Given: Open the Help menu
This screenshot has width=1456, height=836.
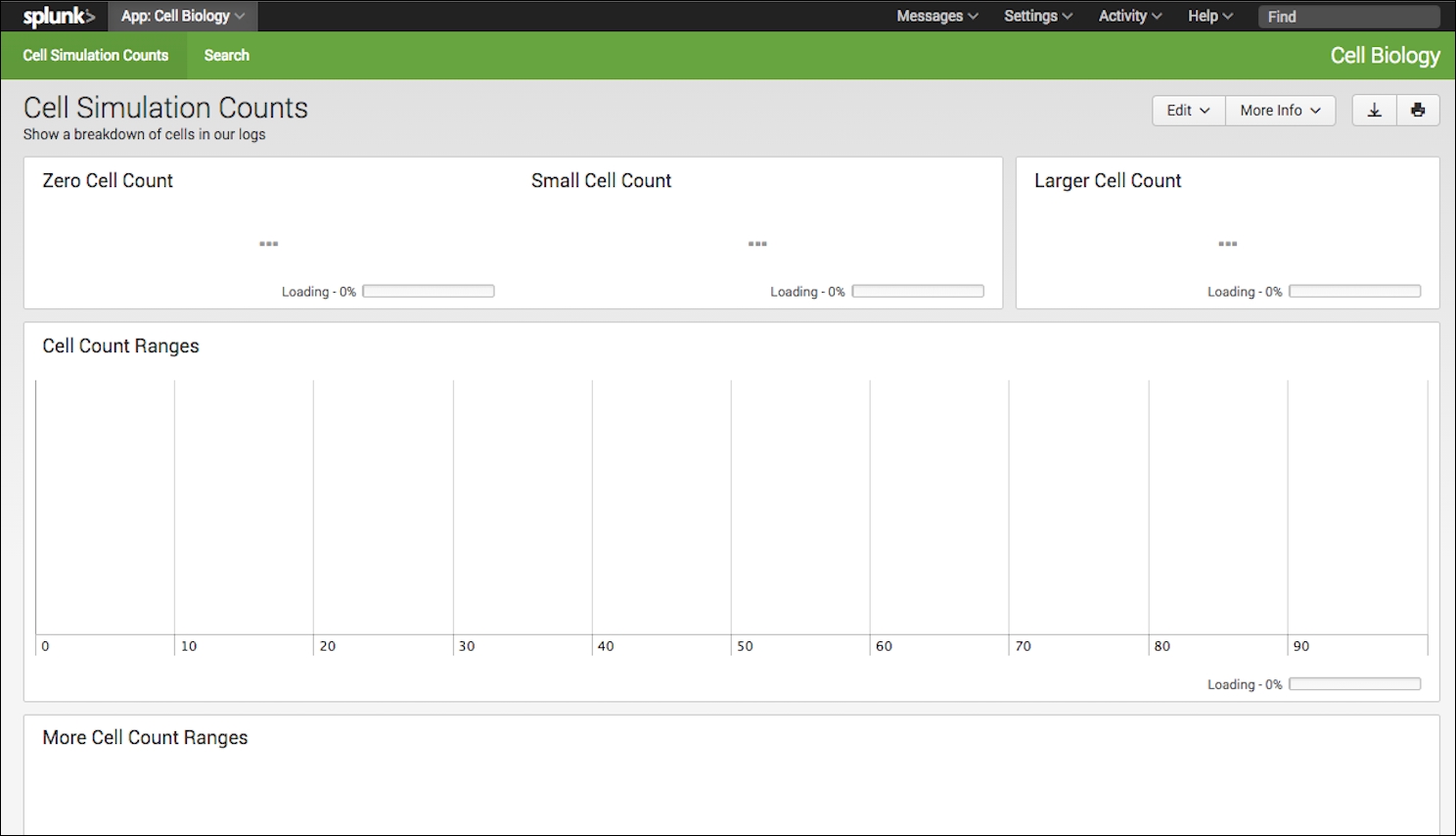Looking at the screenshot, I should tap(1209, 17).
